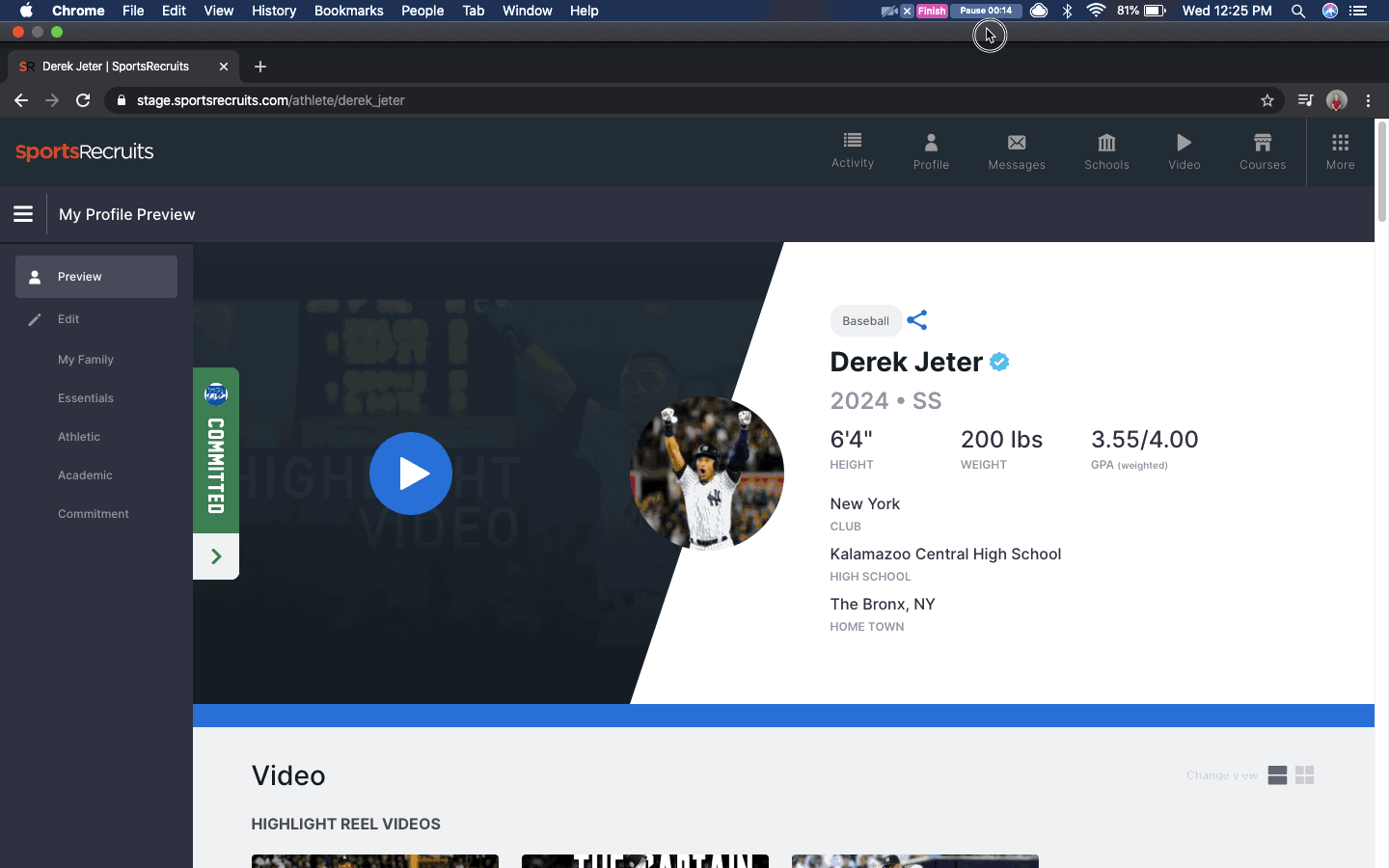Click the Baseball sport tag

865,321
